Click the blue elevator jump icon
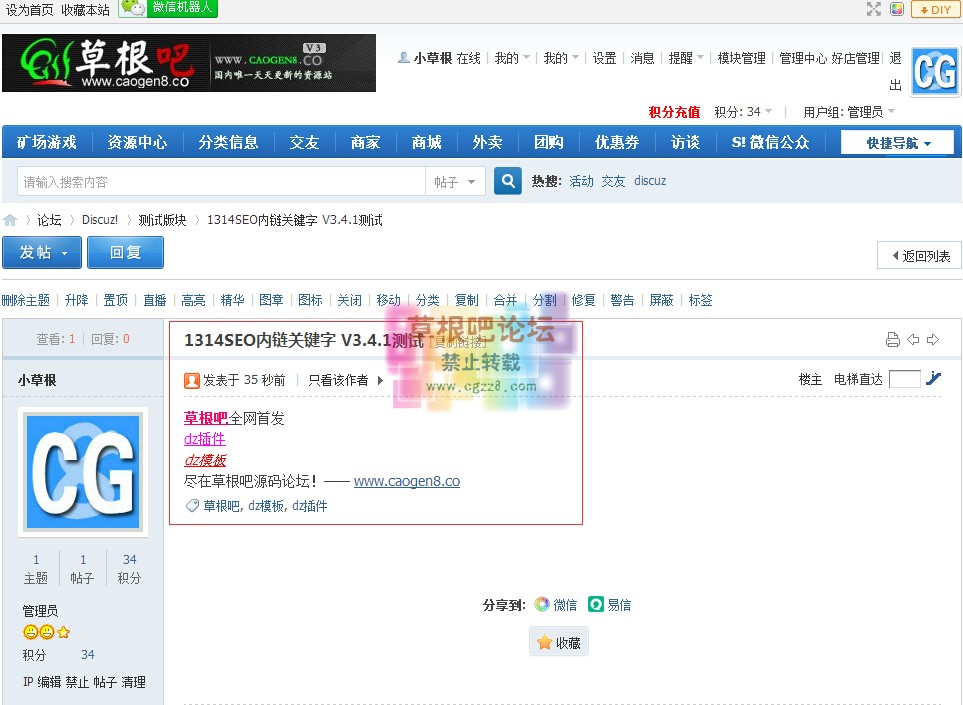963x705 pixels. pyautogui.click(x=932, y=379)
